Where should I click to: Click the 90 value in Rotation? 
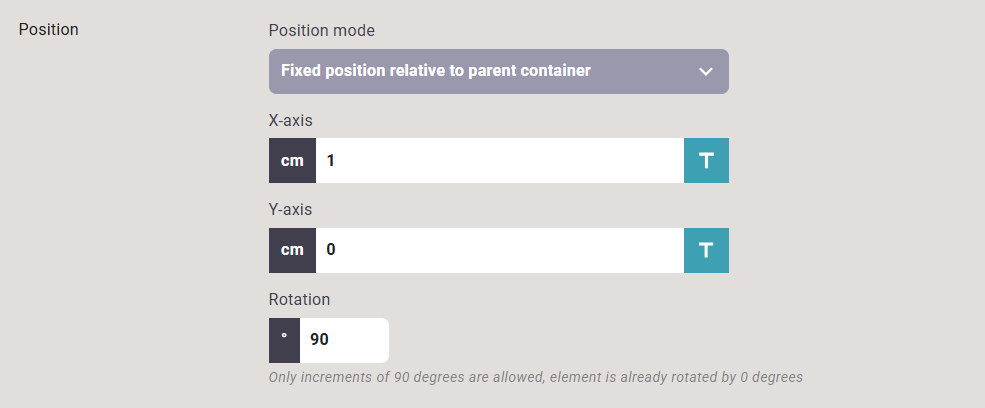coord(319,341)
